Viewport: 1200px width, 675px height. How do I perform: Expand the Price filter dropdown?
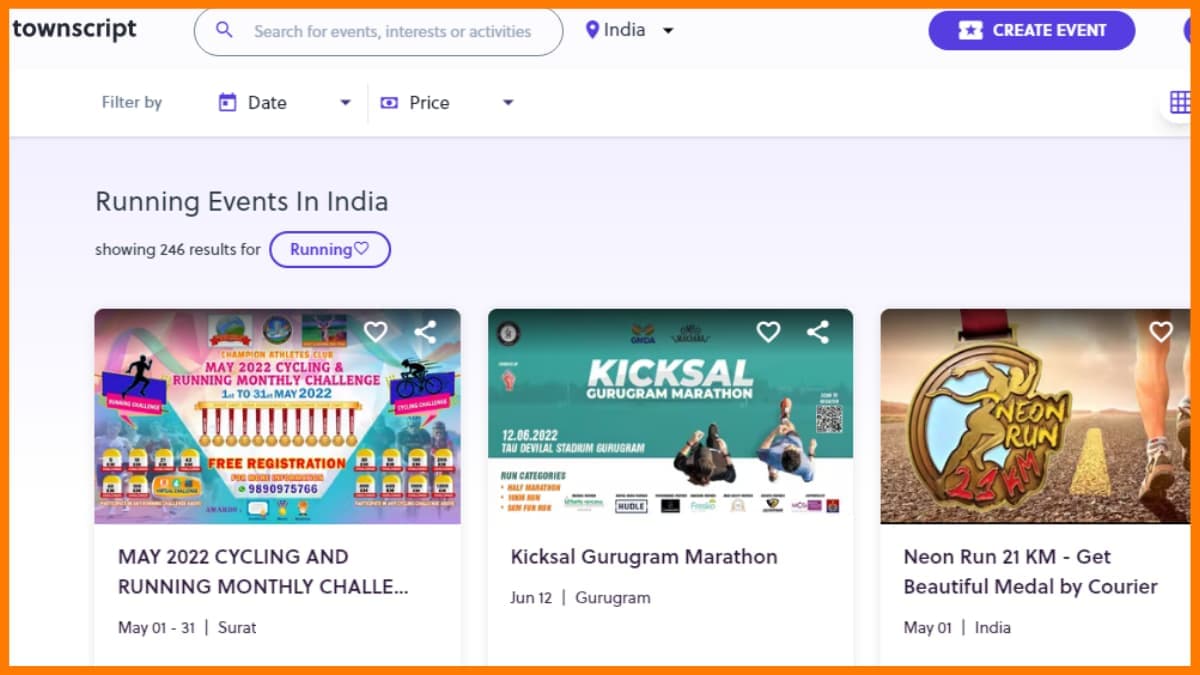coord(507,102)
